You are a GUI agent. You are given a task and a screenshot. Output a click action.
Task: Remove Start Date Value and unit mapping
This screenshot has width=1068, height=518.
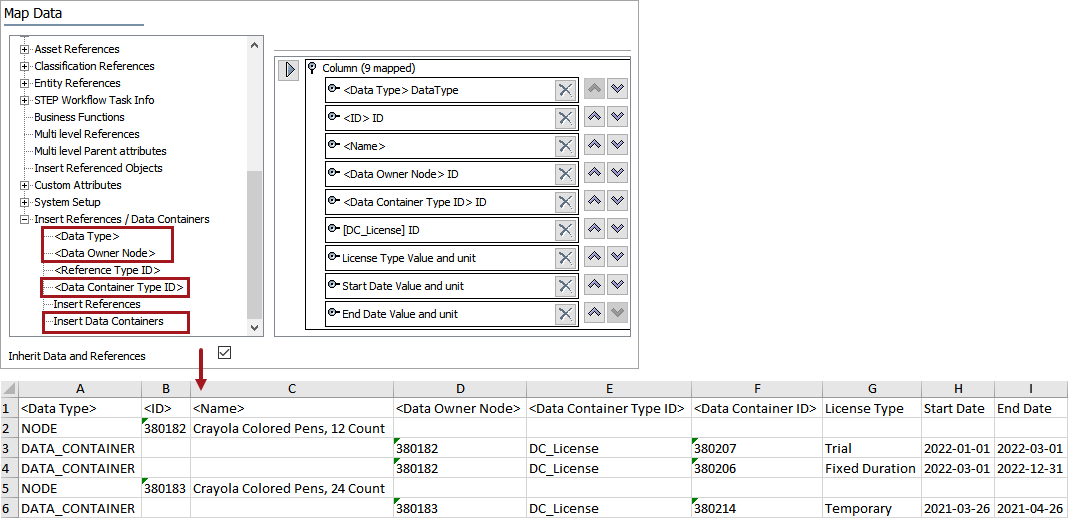click(x=565, y=286)
